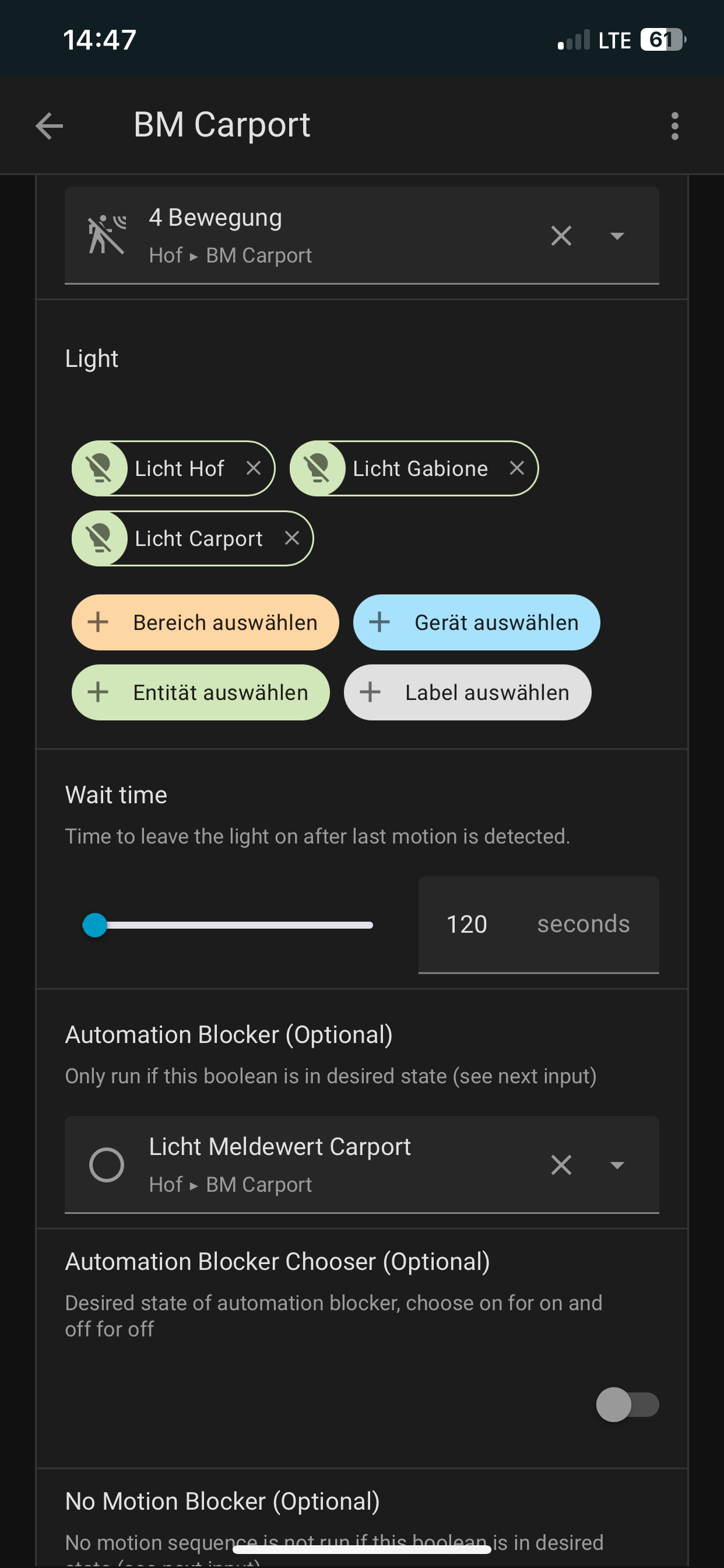Clear the 4 Bewegung motion sensor selection
Image resolution: width=724 pixels, height=1568 pixels.
click(x=561, y=236)
